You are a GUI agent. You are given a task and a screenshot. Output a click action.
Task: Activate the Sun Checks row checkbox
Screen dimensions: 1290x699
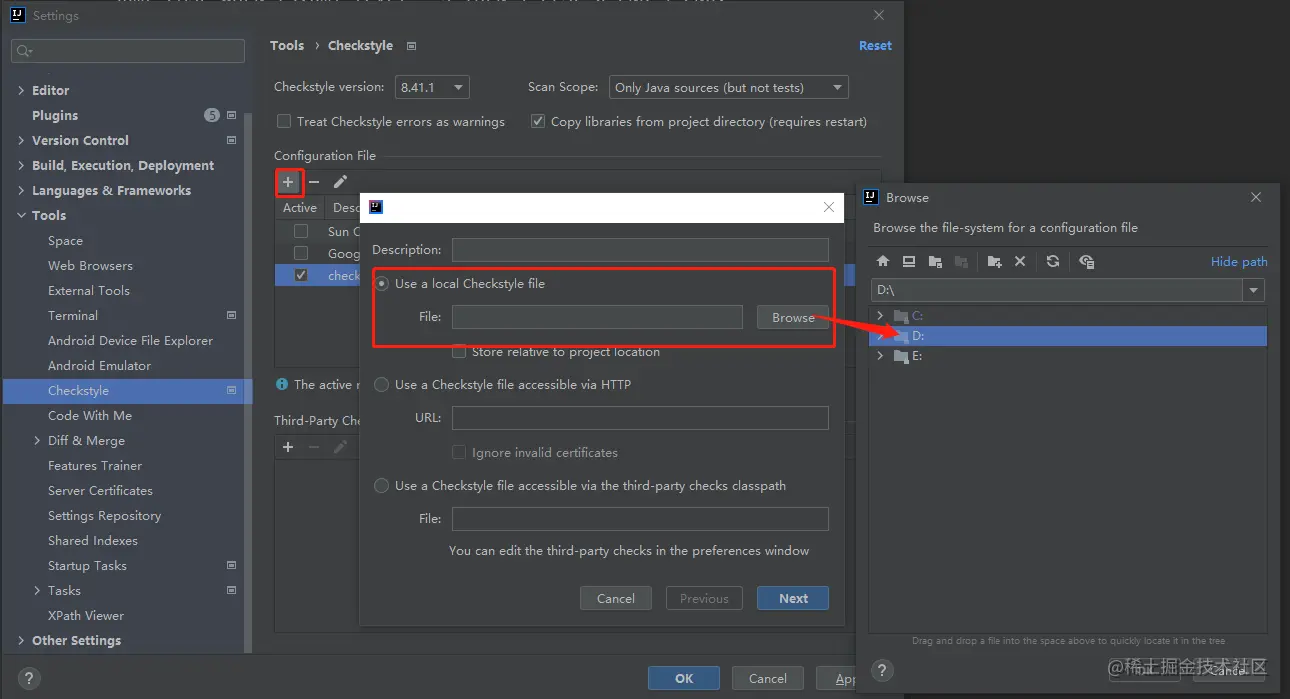click(x=301, y=231)
